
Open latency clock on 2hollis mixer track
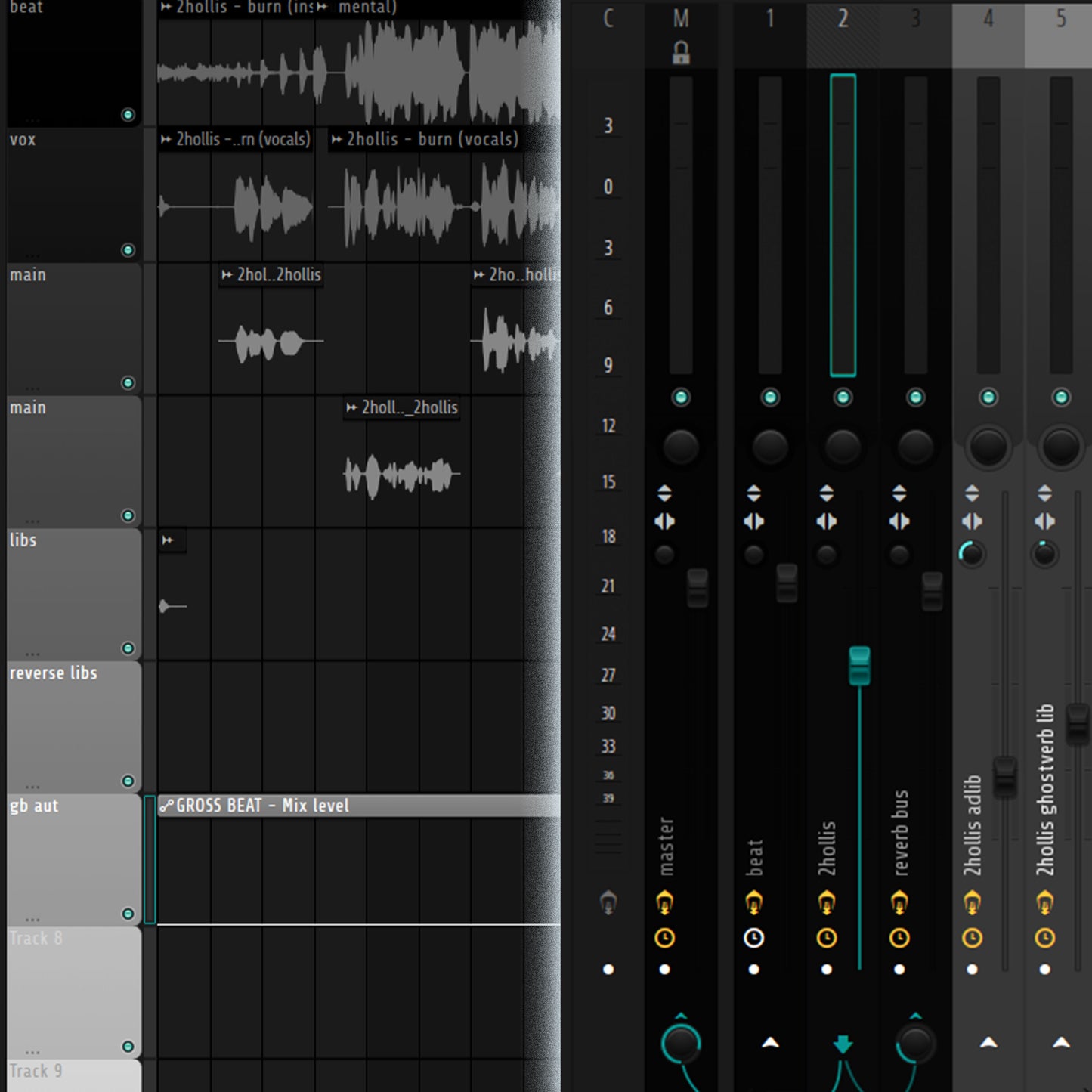[x=827, y=938]
